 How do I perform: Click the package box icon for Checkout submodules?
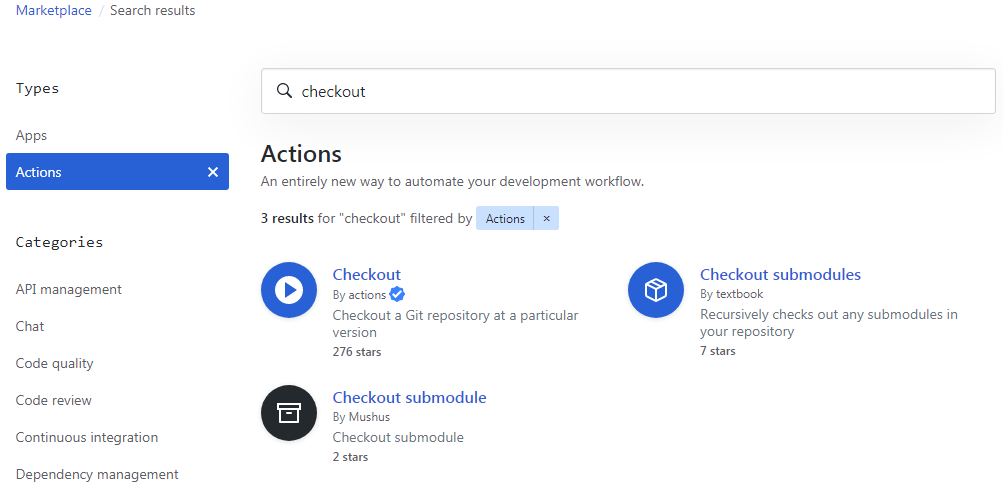656,290
